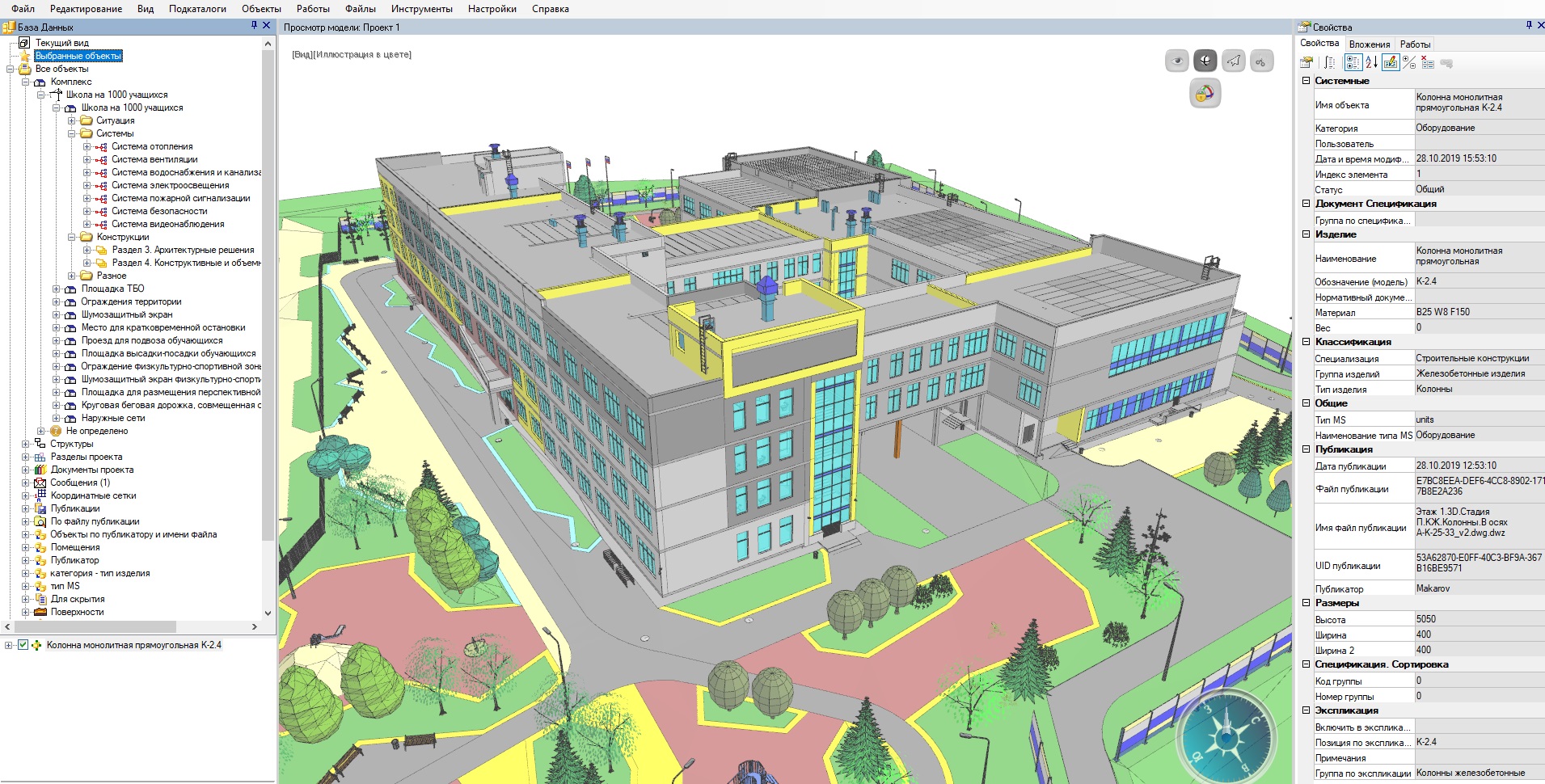The width and height of the screenshot is (1545, 784).
Task: Select Разделы проекта in tree
Action: coord(87,457)
